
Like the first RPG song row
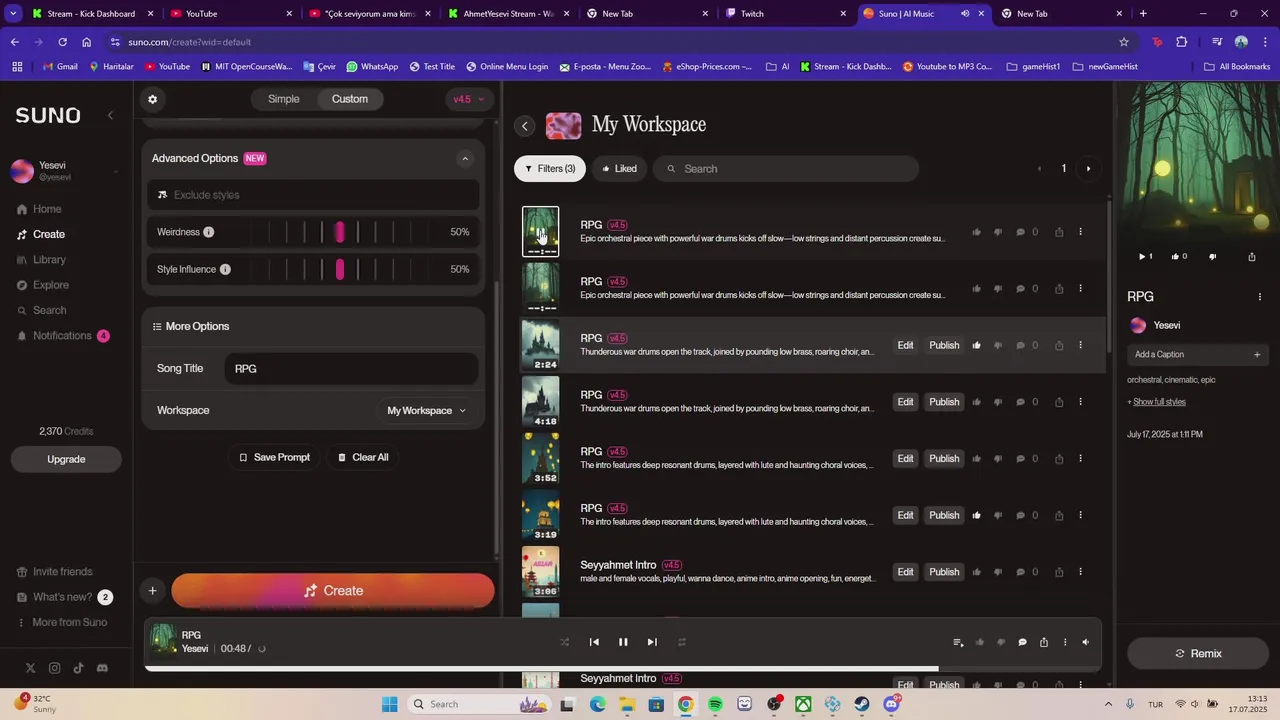pos(976,232)
